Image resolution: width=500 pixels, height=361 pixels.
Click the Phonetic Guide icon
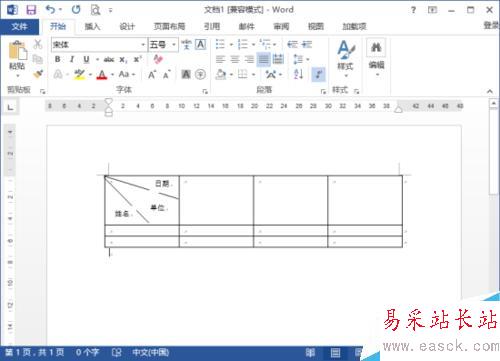[186, 44]
